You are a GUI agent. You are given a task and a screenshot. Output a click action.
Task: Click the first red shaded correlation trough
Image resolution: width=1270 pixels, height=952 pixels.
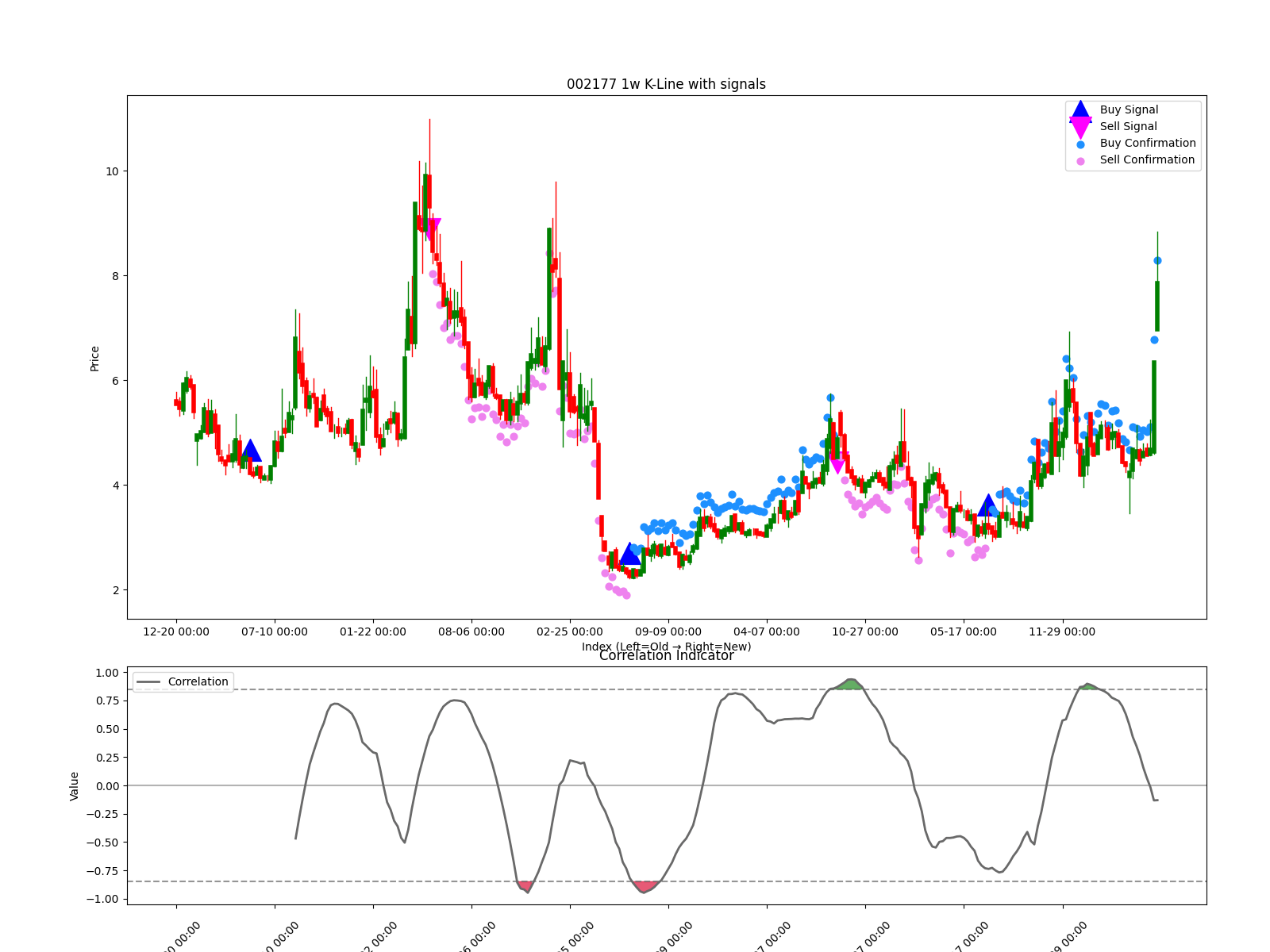(x=525, y=886)
